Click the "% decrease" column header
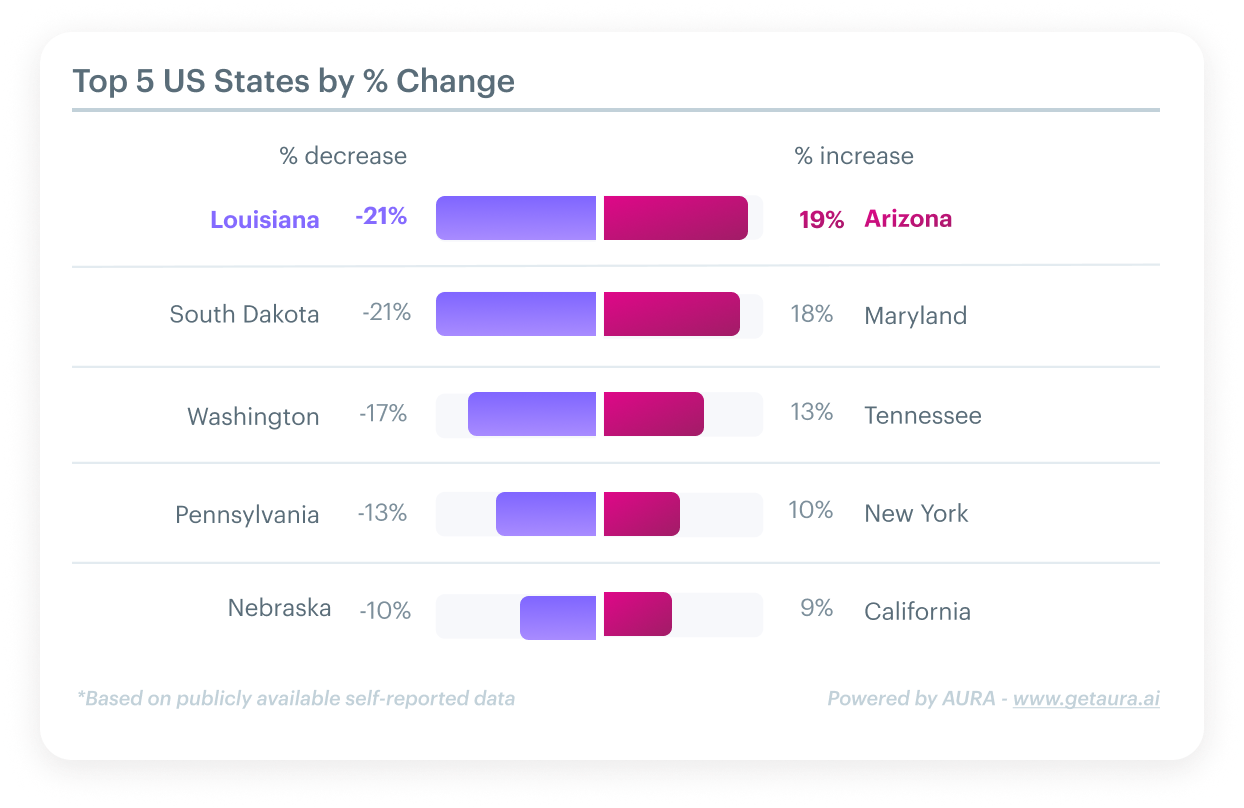This screenshot has width=1244, height=808. coord(343,156)
